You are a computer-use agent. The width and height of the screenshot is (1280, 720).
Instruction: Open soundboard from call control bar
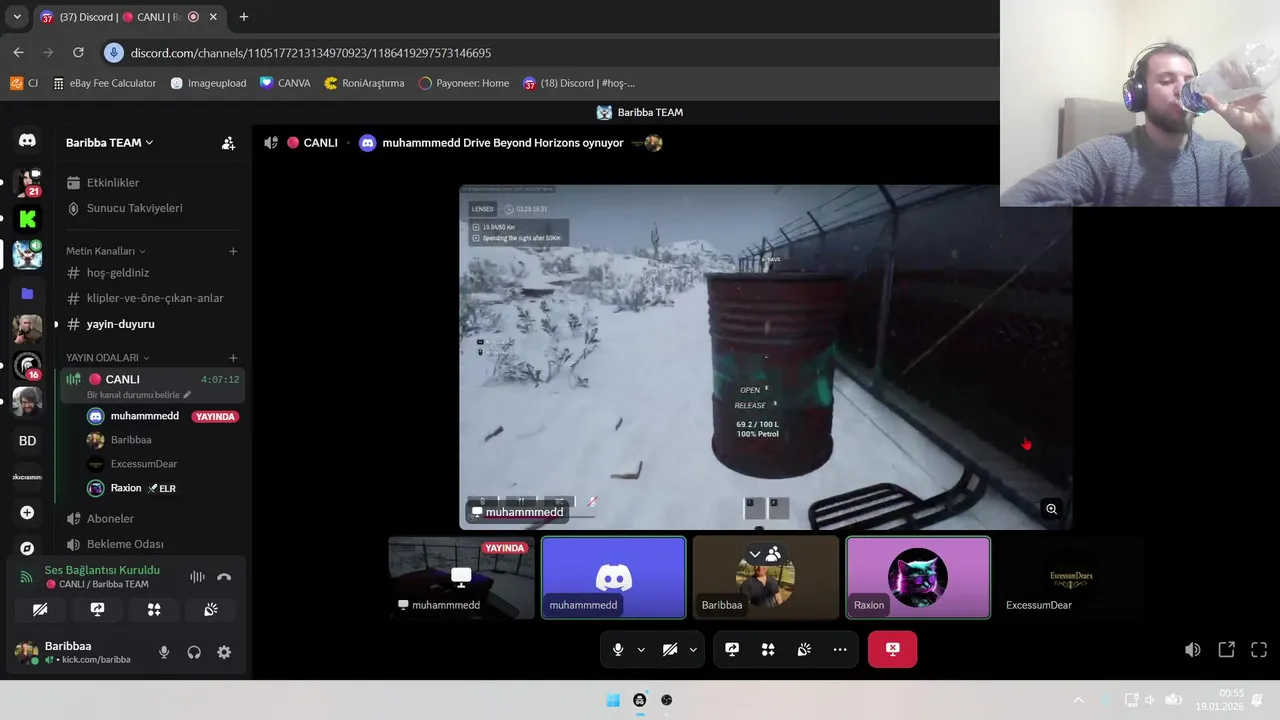tap(804, 649)
